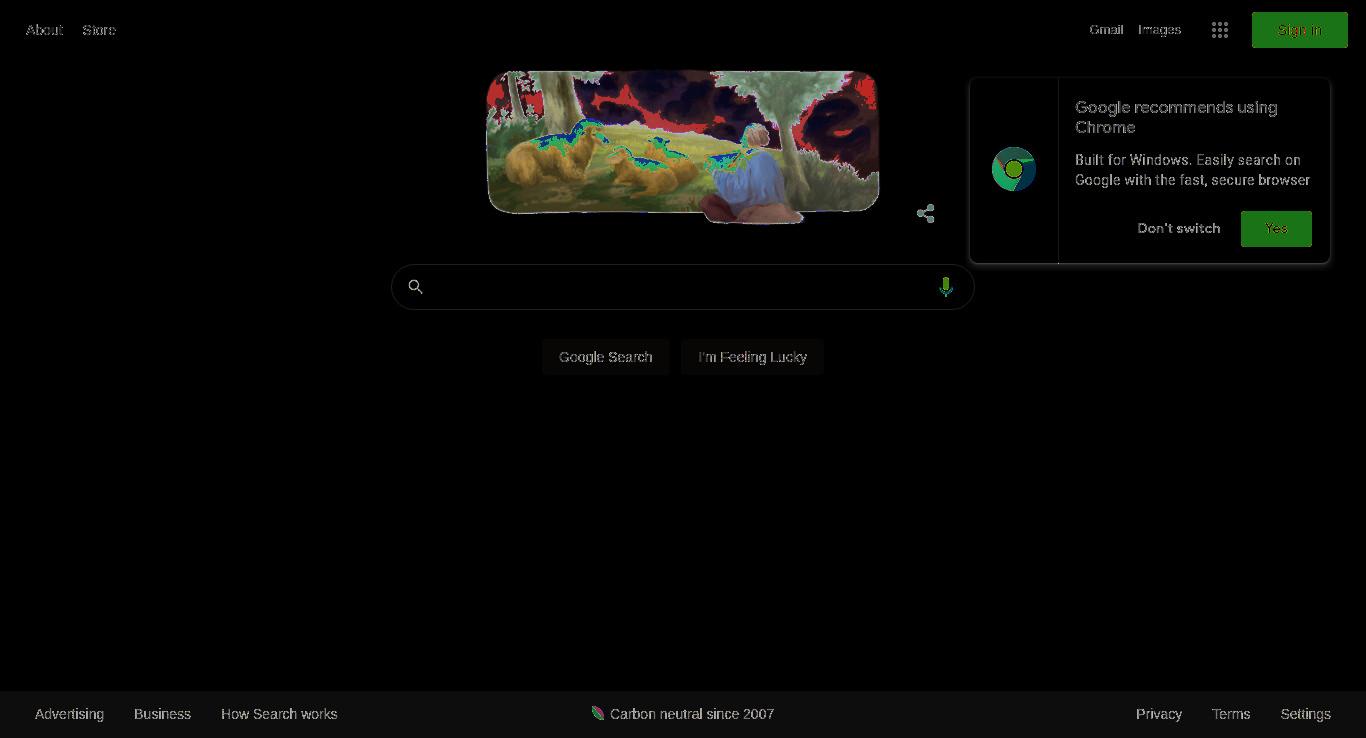Choose Don't switch in Chrome prompt

[x=1179, y=228]
